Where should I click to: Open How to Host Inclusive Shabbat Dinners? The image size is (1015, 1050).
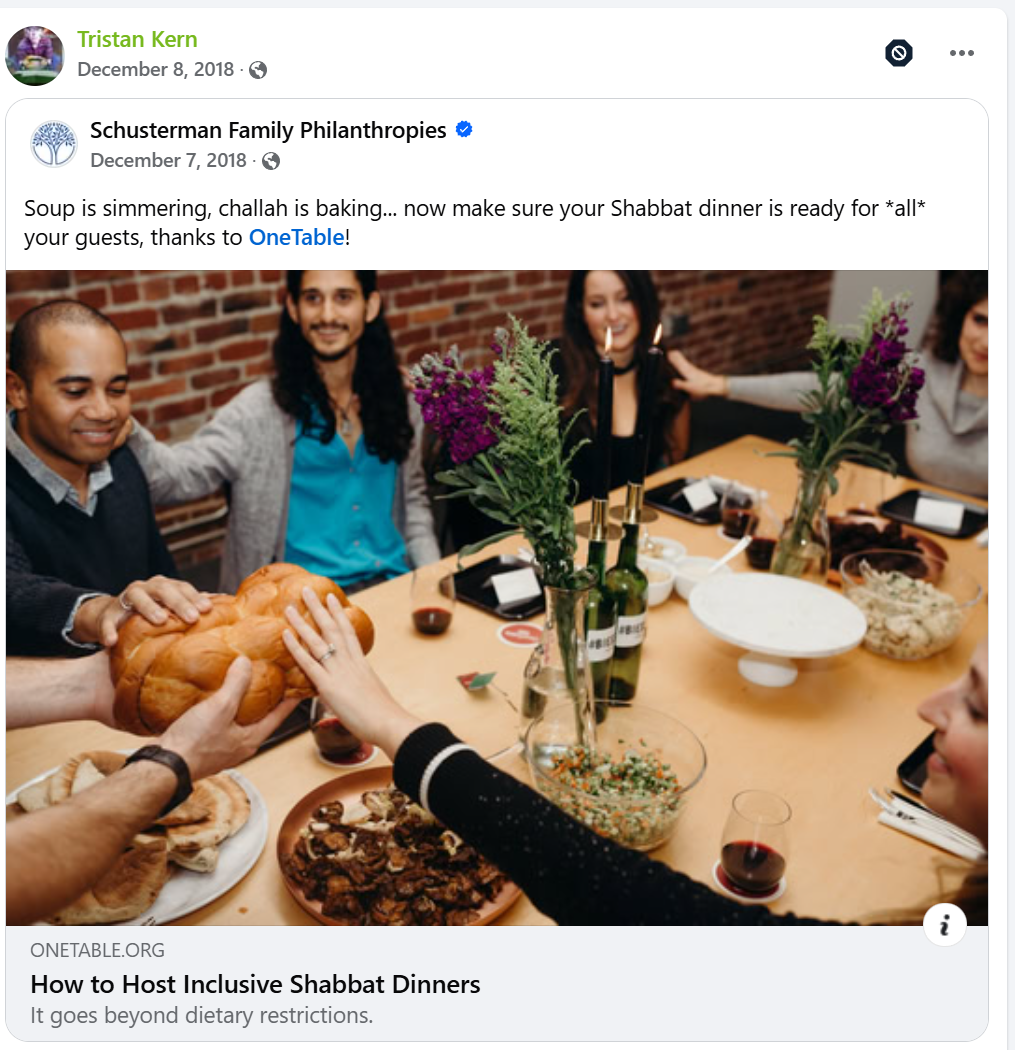[255, 984]
